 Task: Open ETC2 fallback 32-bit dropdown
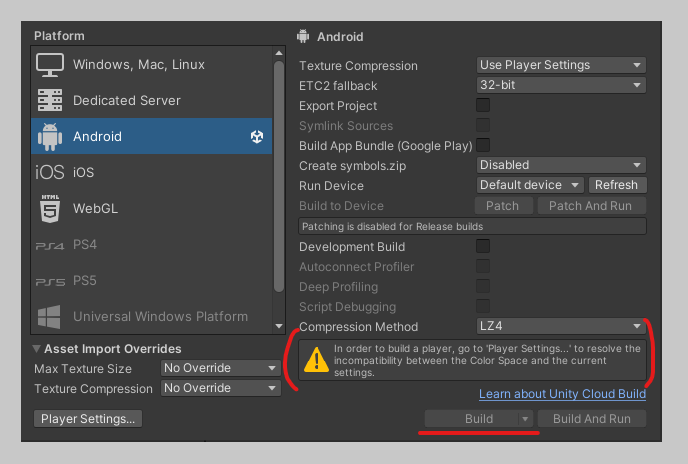point(561,85)
